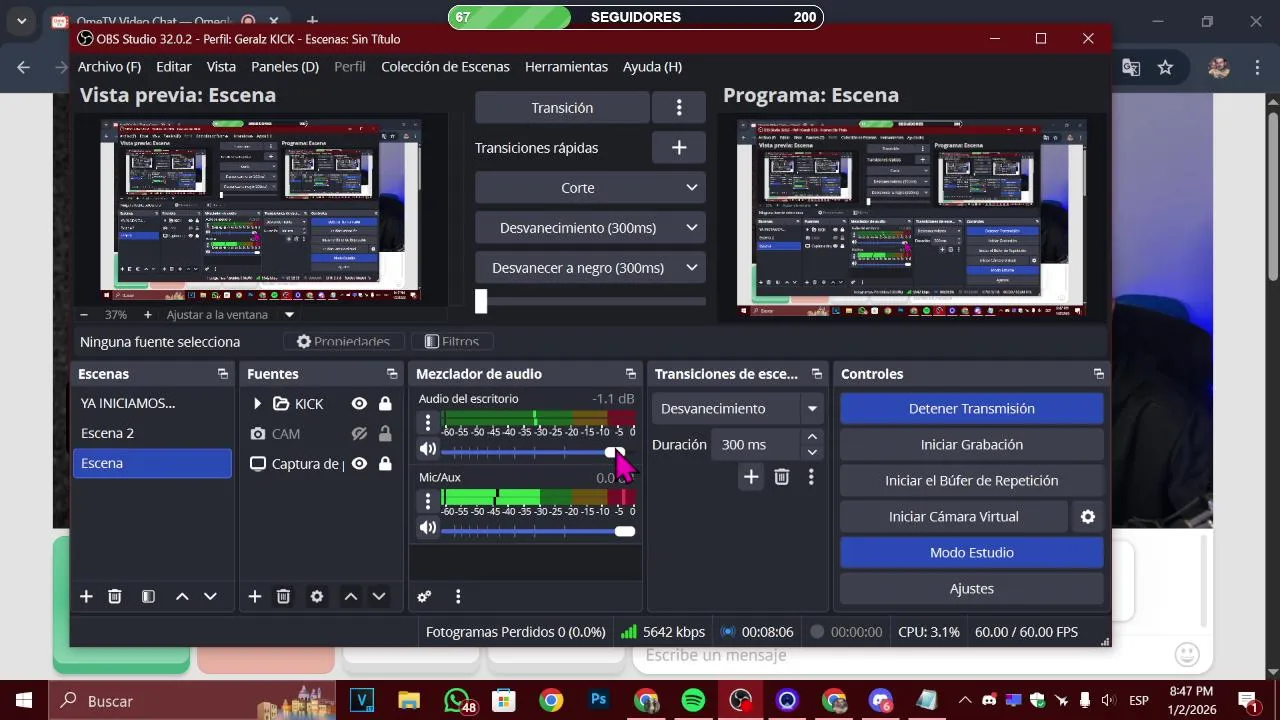Viewport: 1280px width, 720px height.
Task: Click Iniciar Cámara Virtual button
Action: pyautogui.click(x=954, y=516)
